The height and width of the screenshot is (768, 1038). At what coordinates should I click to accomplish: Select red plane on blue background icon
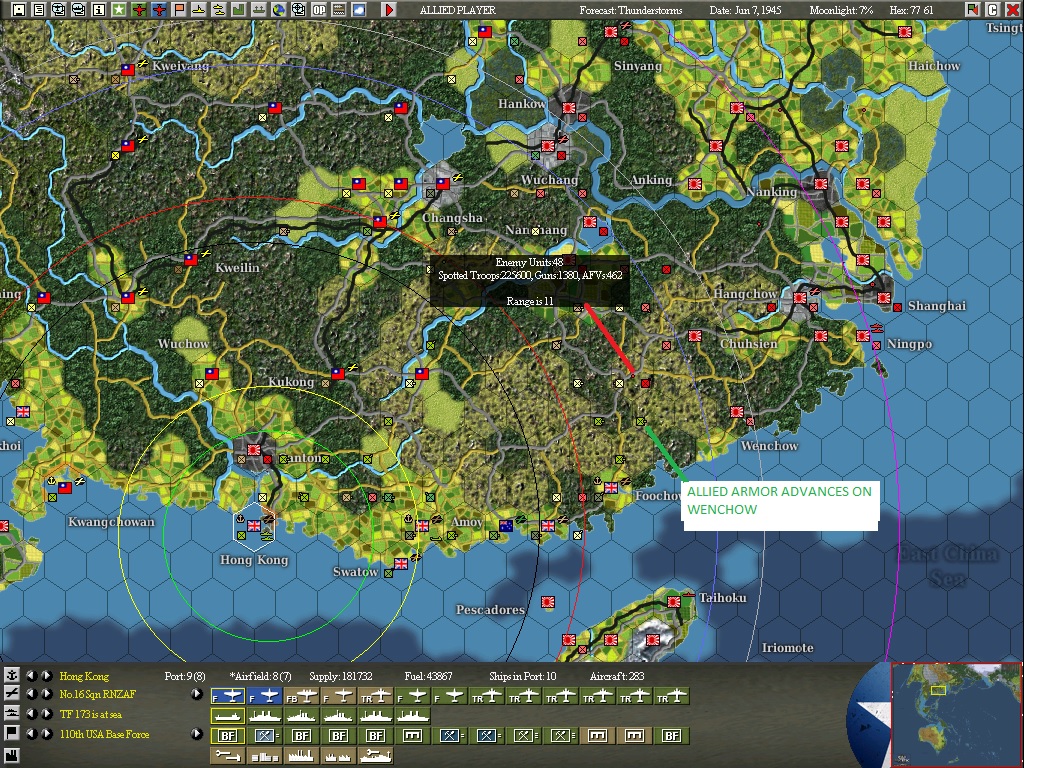pos(159,10)
